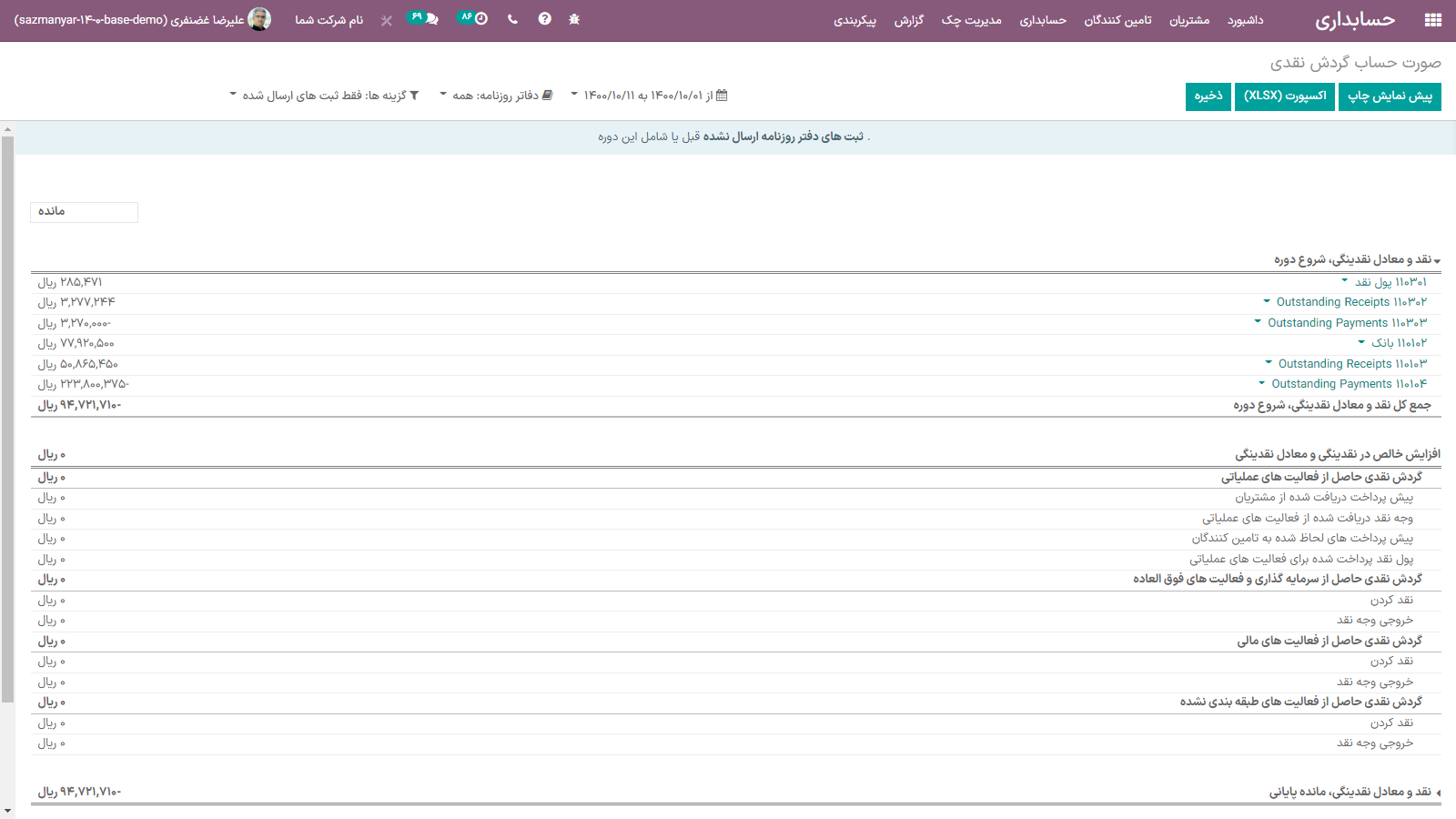Click the crossed tools icon in navbar

[x=387, y=20]
